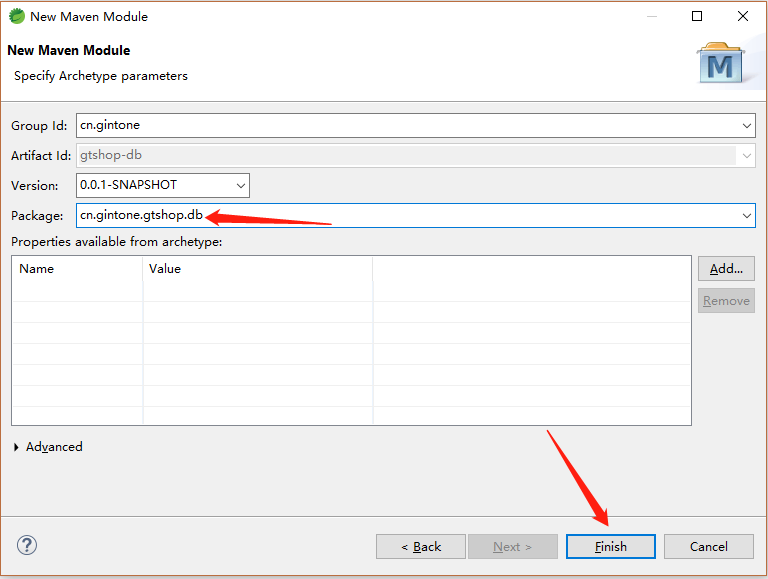The image size is (768, 579).
Task: Click the New Maven Module bold heading
Action: [x=69, y=50]
